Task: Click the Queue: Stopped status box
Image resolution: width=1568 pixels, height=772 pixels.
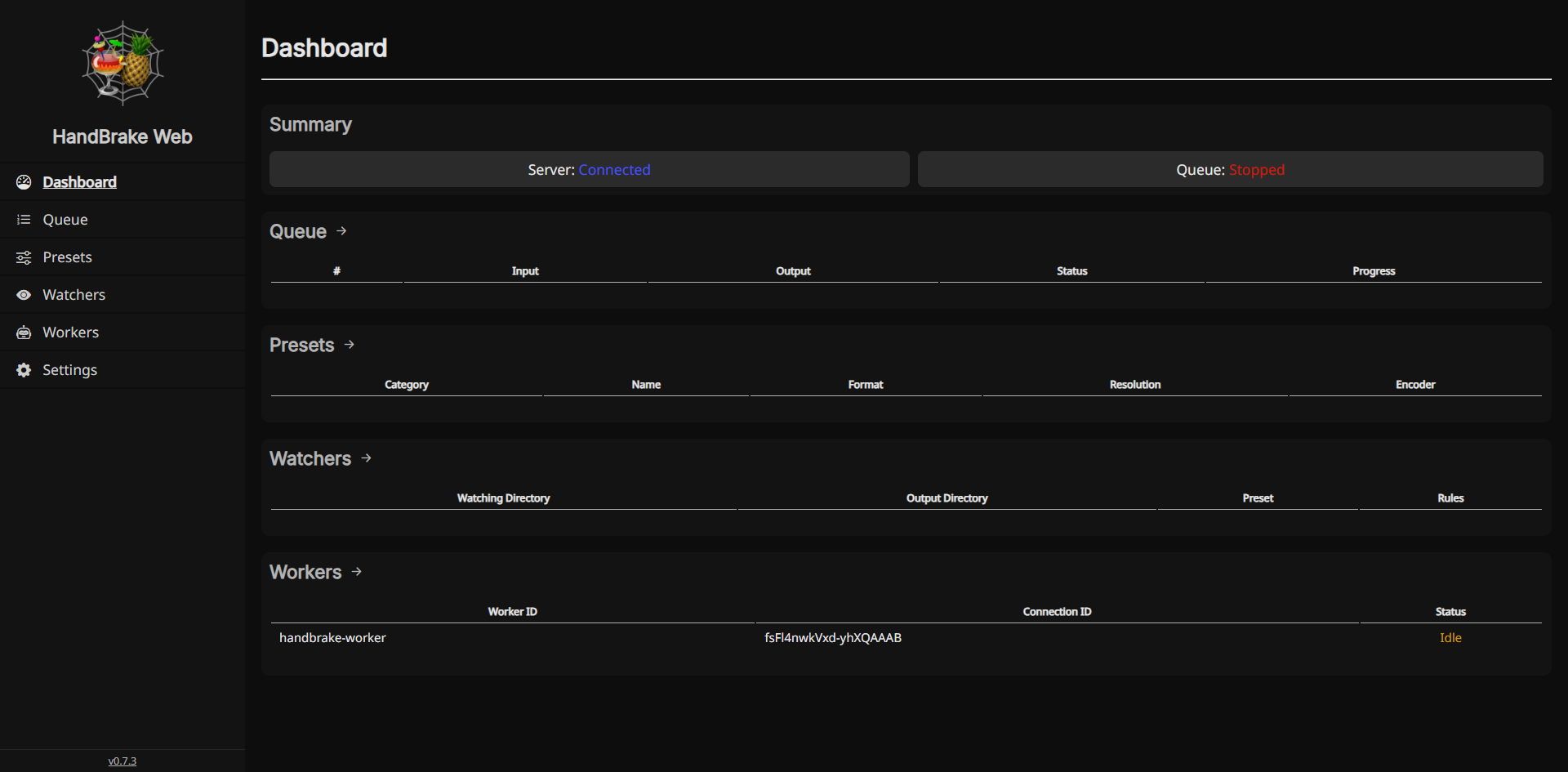Action: (x=1231, y=169)
